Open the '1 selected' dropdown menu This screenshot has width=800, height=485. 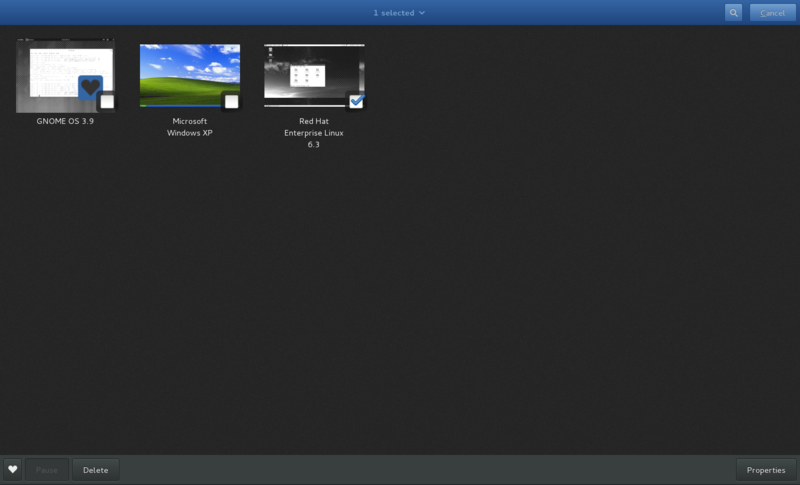click(398, 13)
